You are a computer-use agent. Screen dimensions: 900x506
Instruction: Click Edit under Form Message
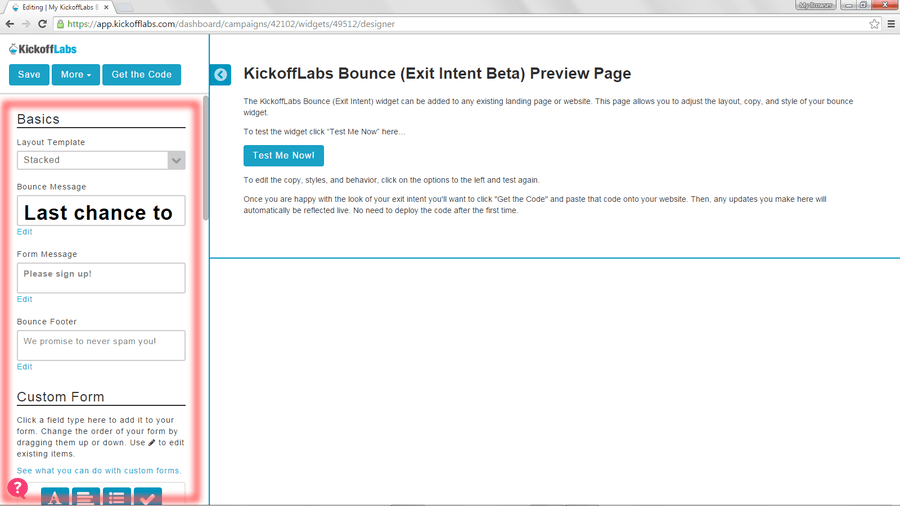coord(25,299)
